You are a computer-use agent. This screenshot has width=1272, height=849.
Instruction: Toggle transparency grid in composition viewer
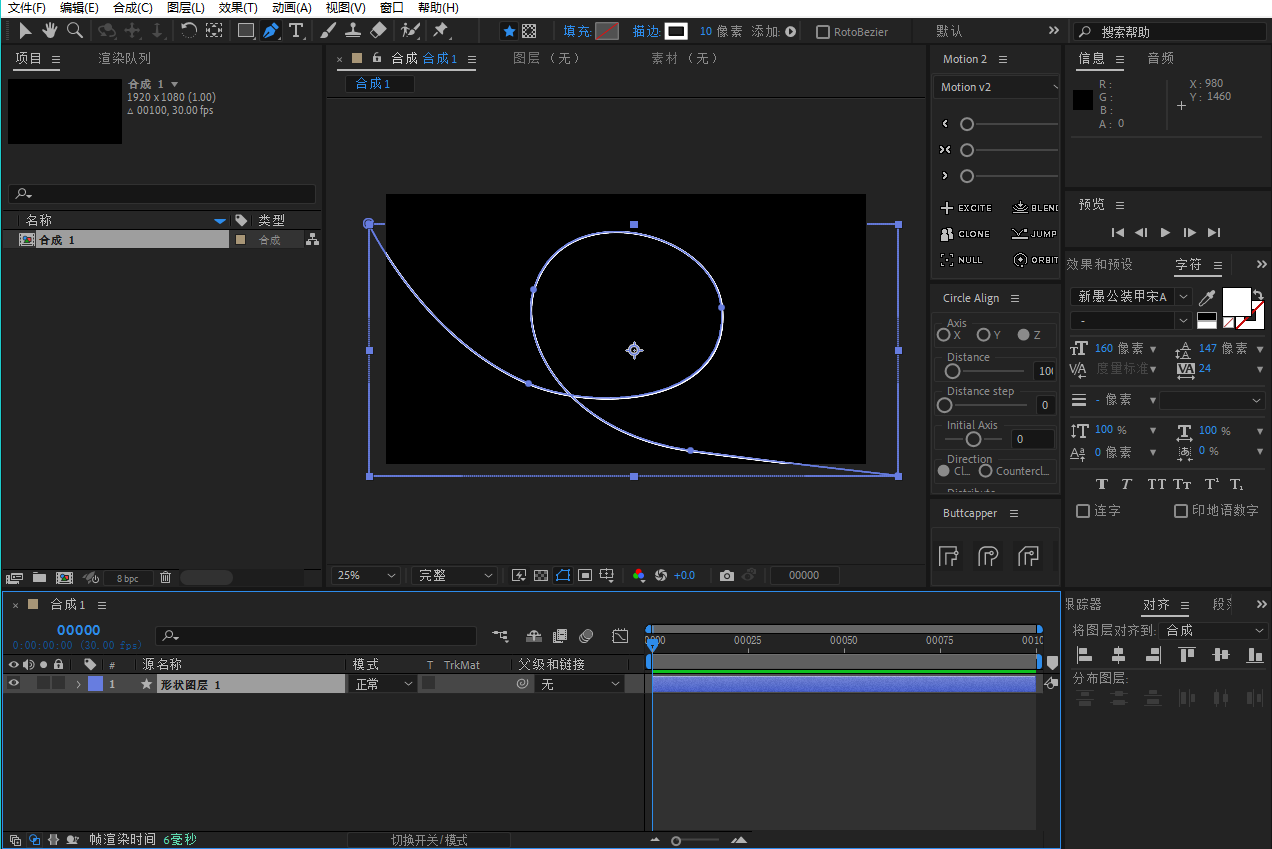tap(541, 575)
